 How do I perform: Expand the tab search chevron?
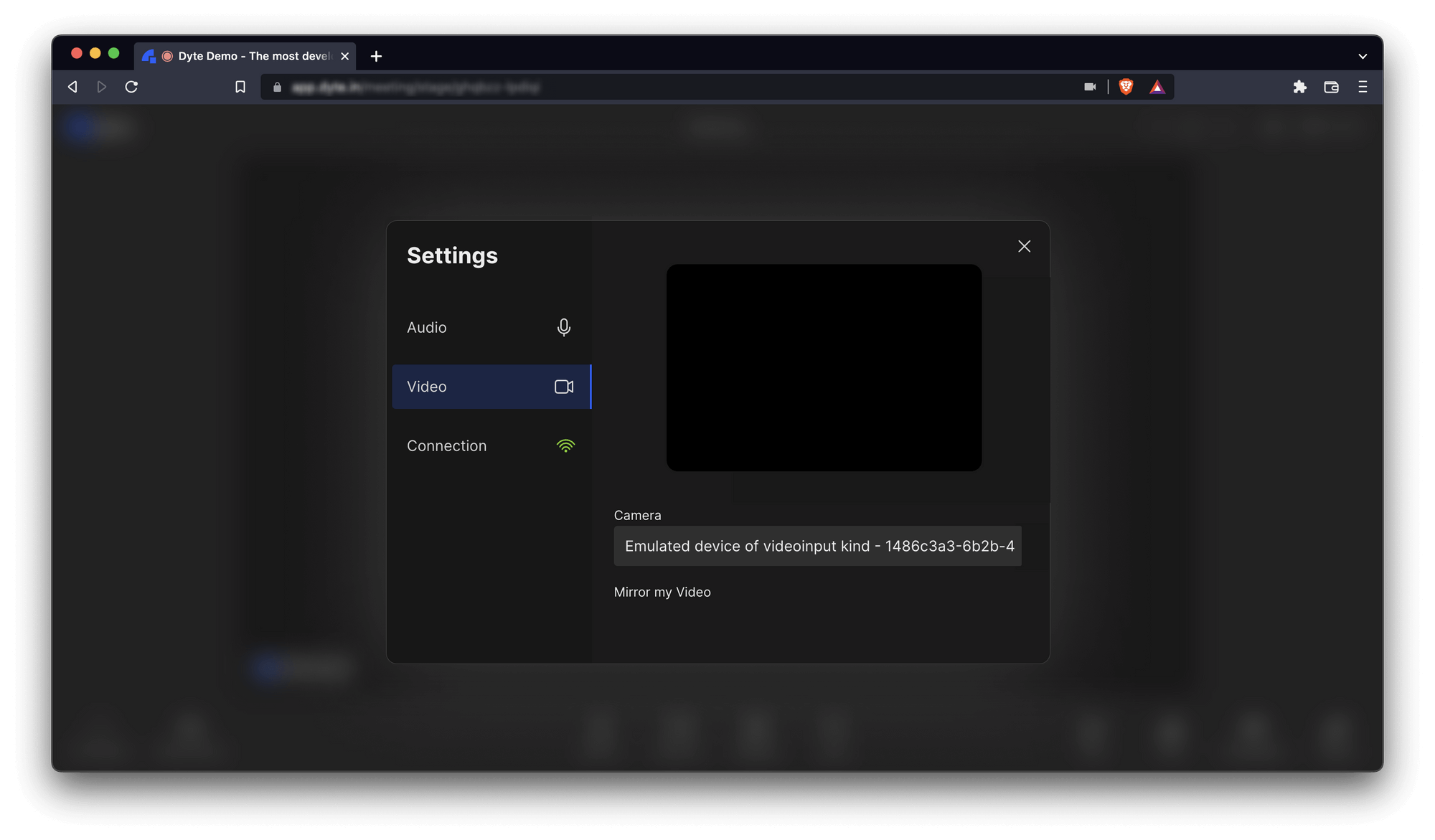1363,56
